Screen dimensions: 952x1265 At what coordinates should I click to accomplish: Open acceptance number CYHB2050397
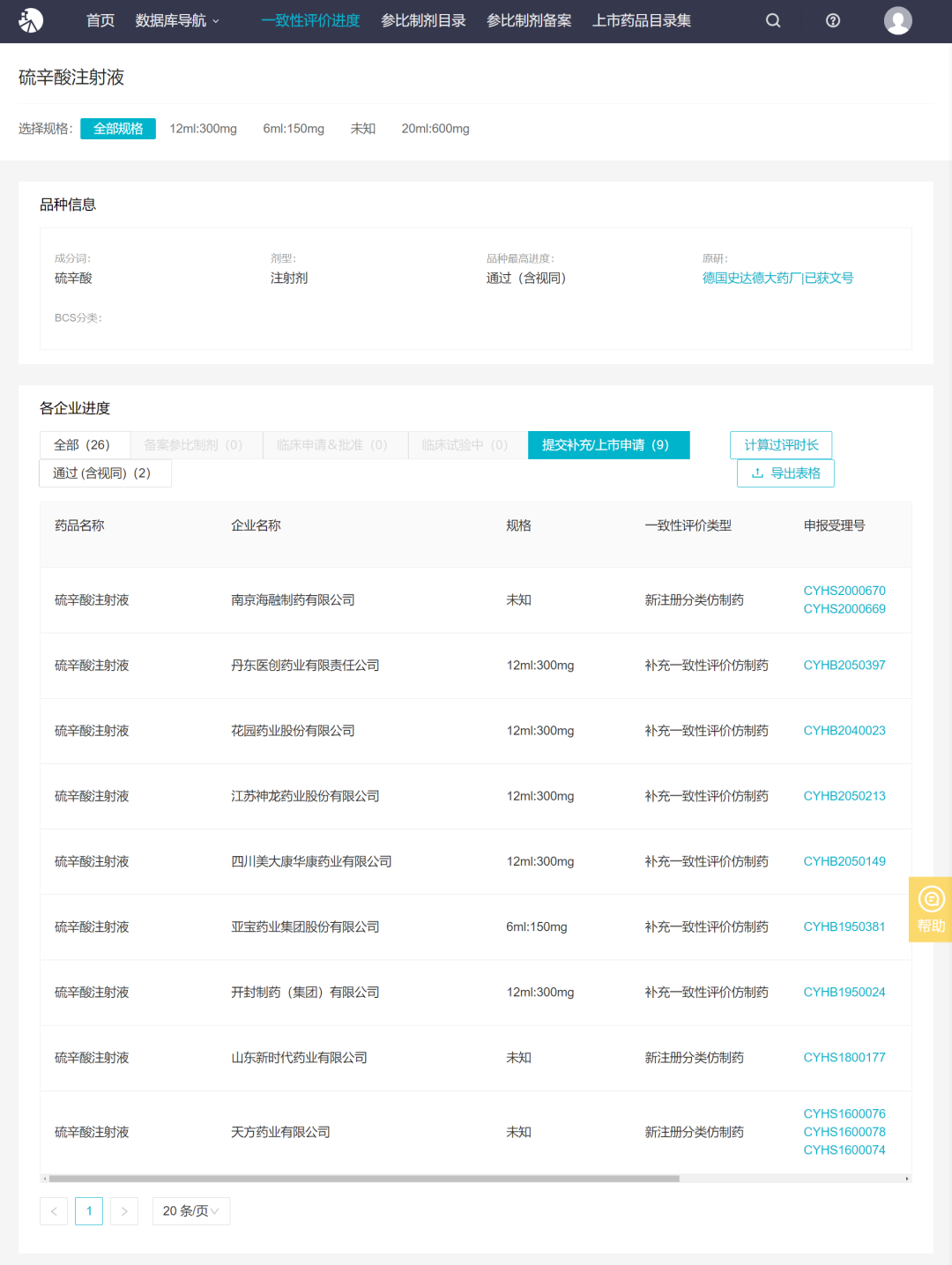(x=844, y=666)
